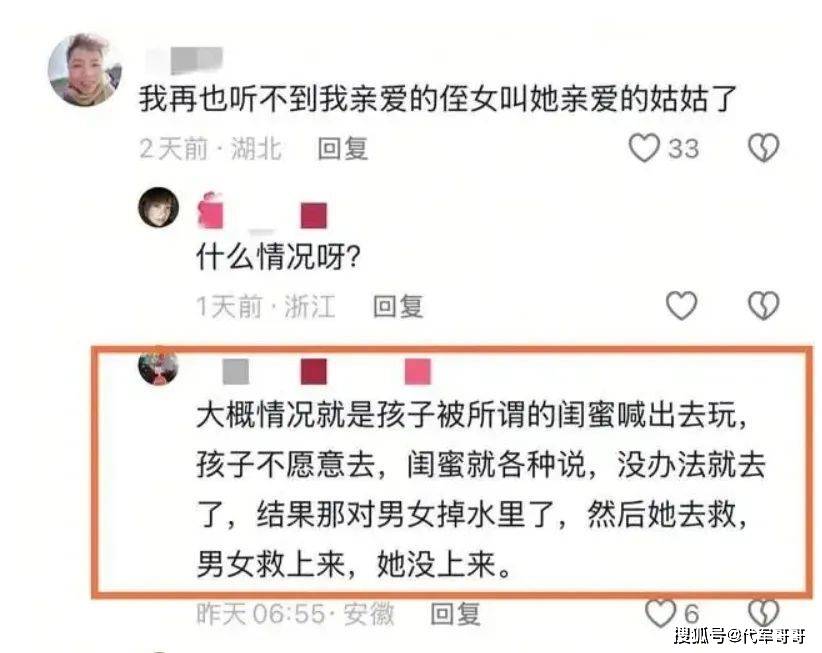Dislike the 安徽 reply via broken heart

[763, 613]
